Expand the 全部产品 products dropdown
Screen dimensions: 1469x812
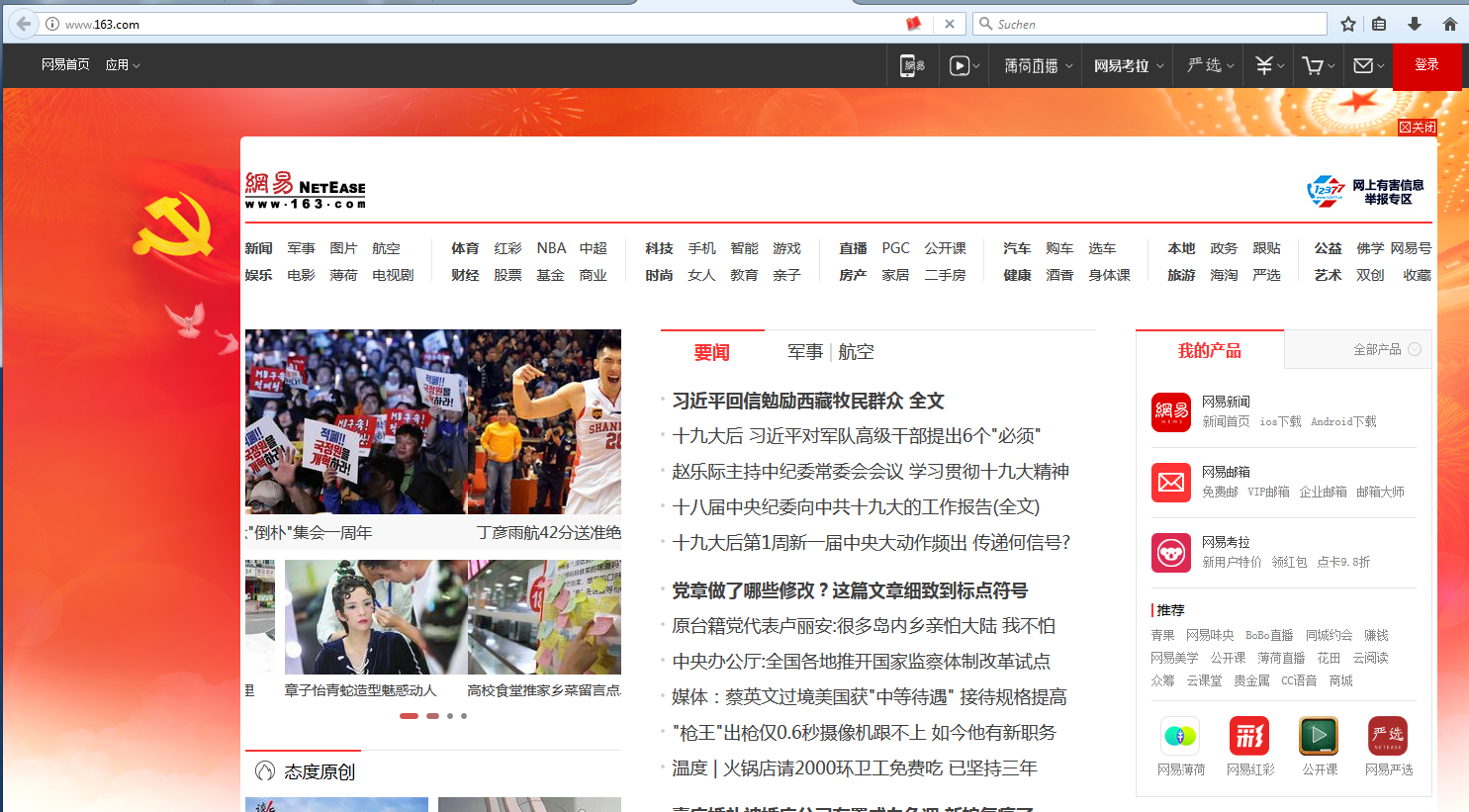[1388, 349]
